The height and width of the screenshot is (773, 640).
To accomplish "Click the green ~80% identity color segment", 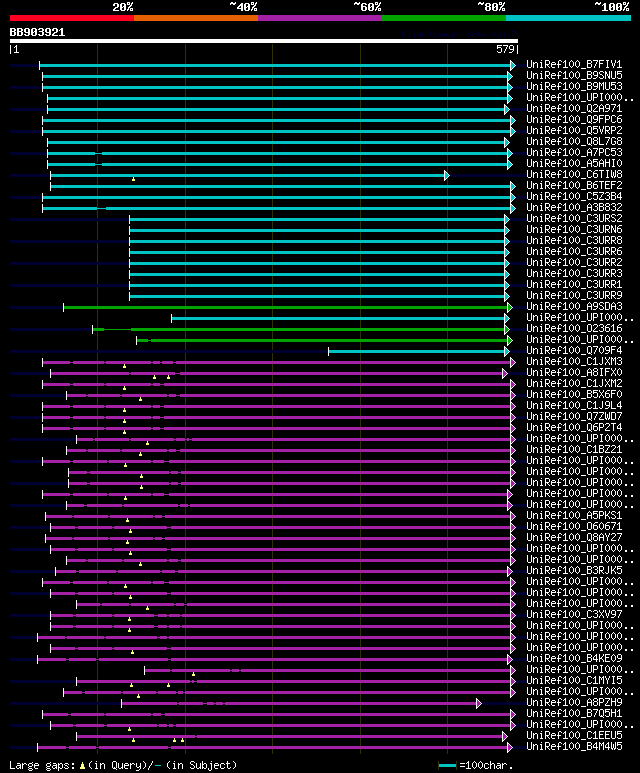I will point(444,18).
